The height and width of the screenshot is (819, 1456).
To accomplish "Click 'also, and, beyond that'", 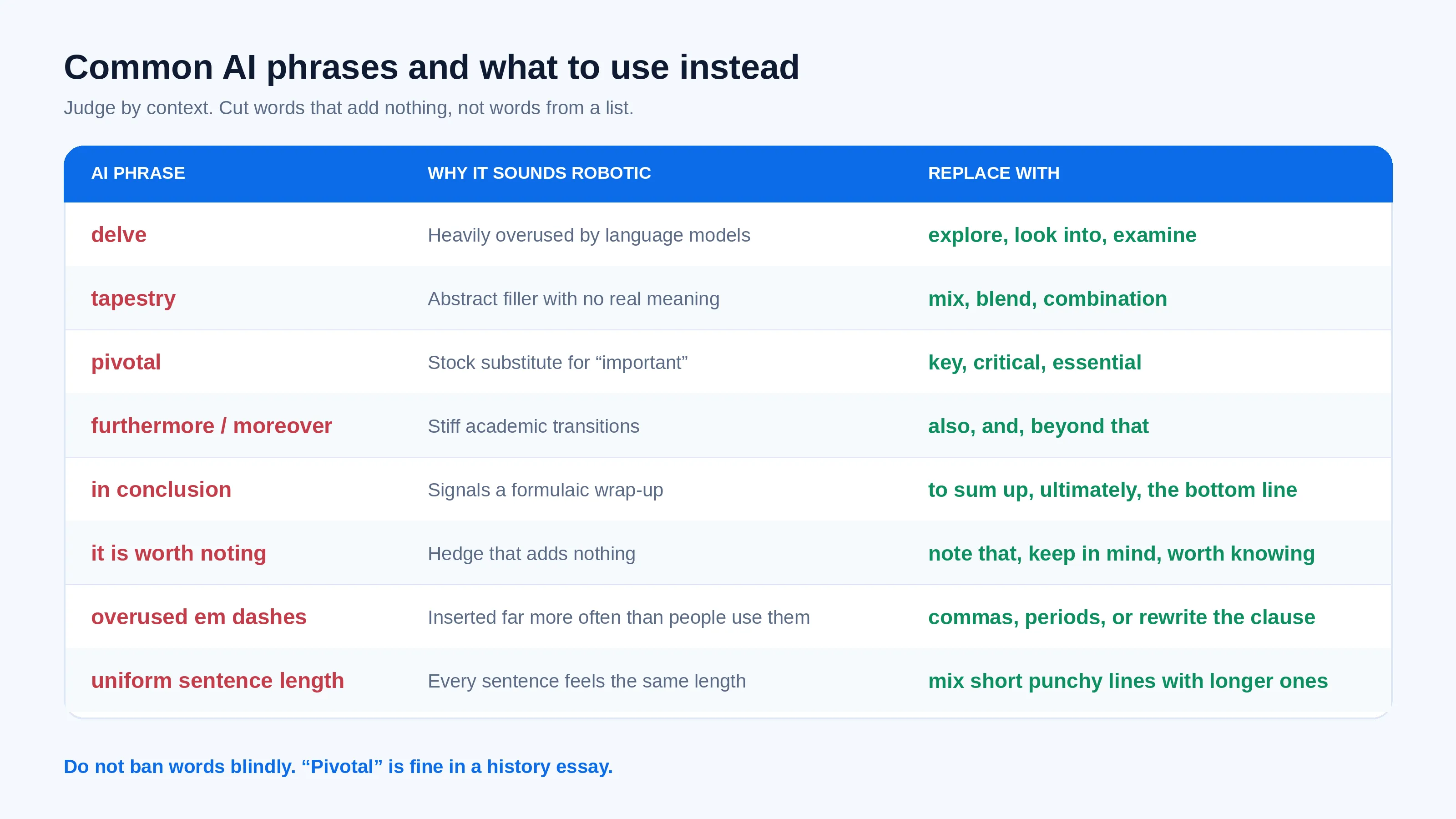I will 1038,426.
